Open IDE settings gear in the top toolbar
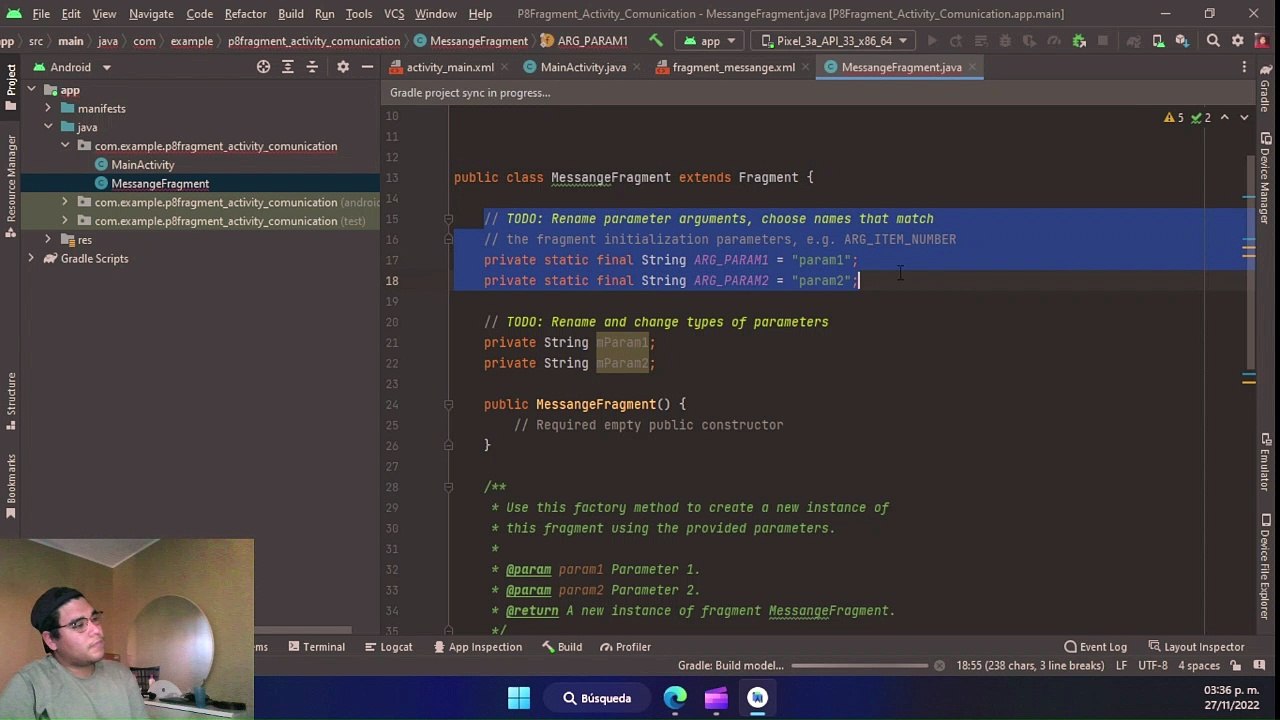The height and width of the screenshot is (720, 1280). click(1238, 41)
